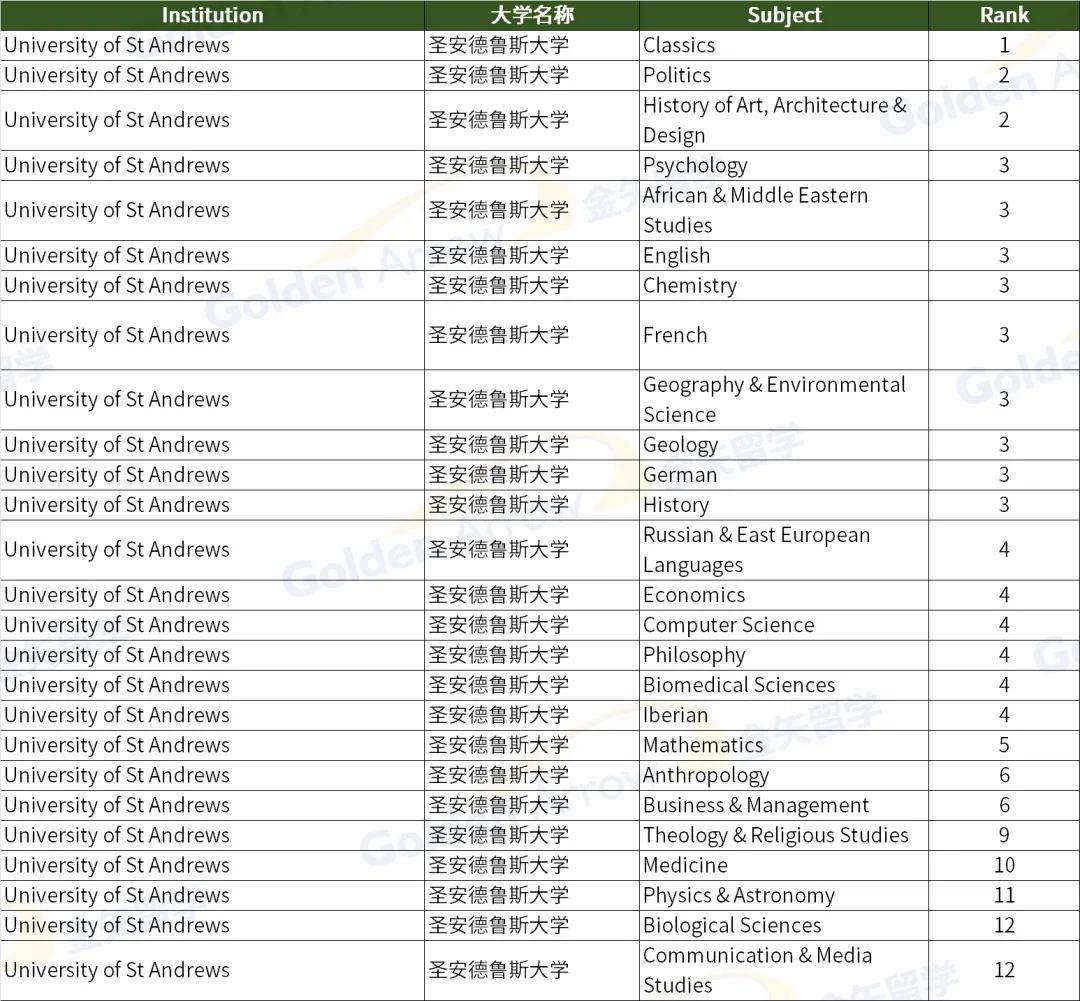The image size is (1080, 1001).
Task: Select the Politics subject cell
Action: tap(676, 75)
